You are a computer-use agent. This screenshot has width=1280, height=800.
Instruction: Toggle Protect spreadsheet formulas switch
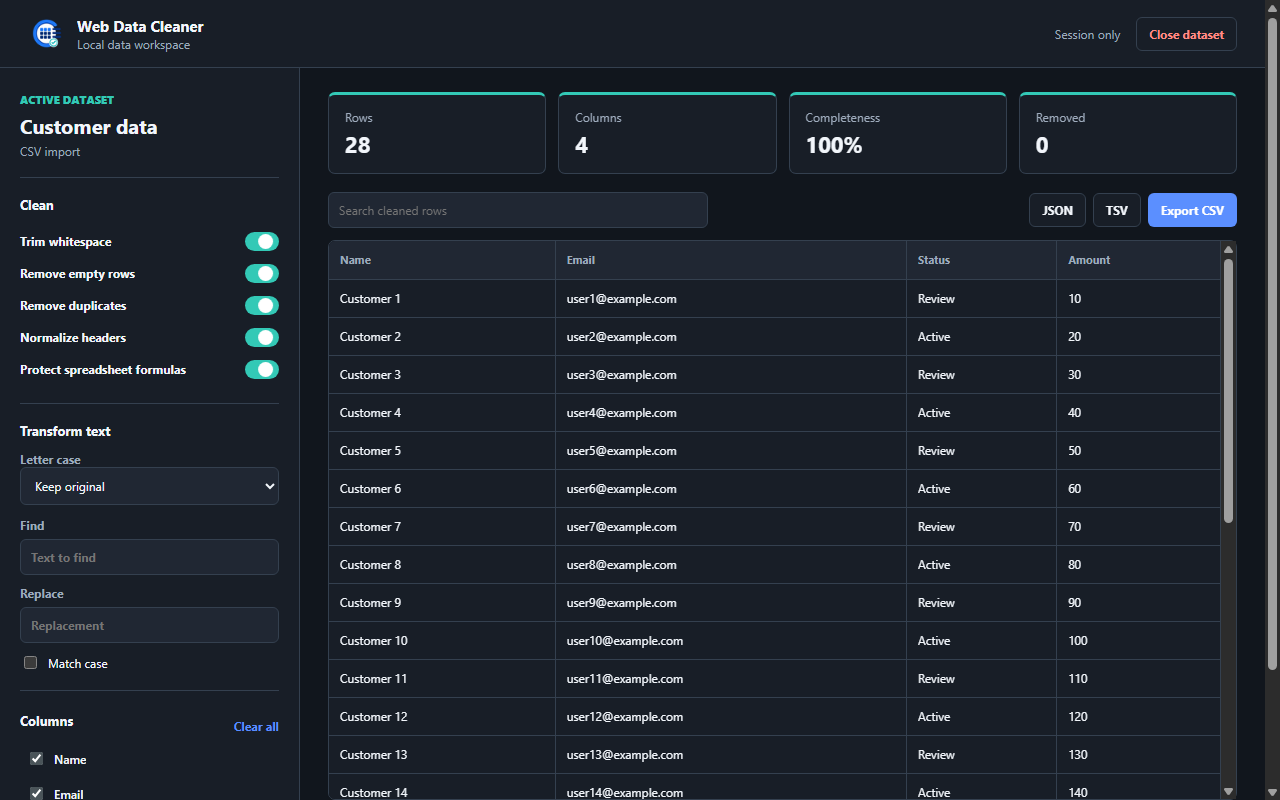(x=262, y=370)
